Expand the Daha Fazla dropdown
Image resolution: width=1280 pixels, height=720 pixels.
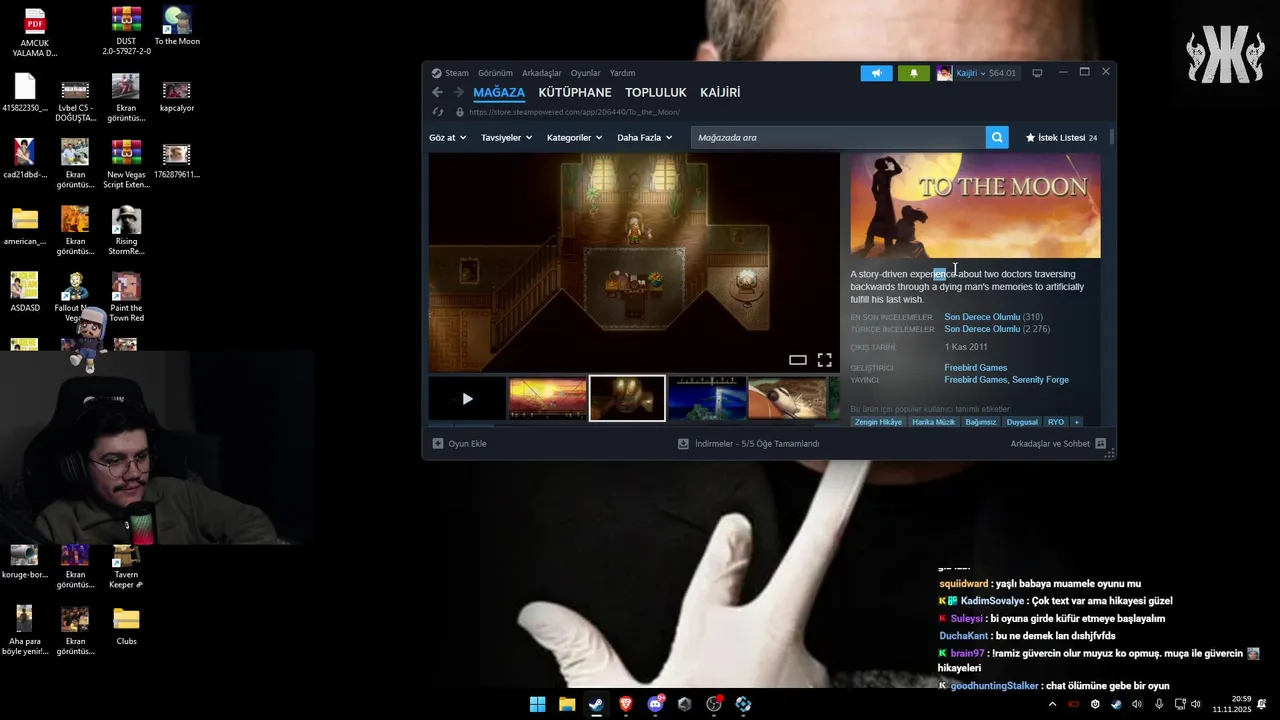point(644,137)
